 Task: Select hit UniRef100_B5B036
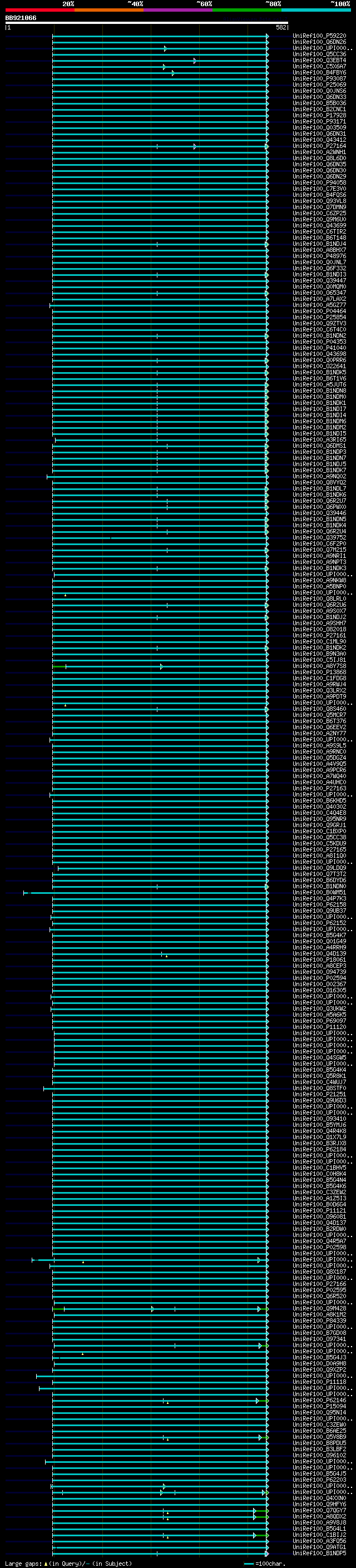point(319,103)
